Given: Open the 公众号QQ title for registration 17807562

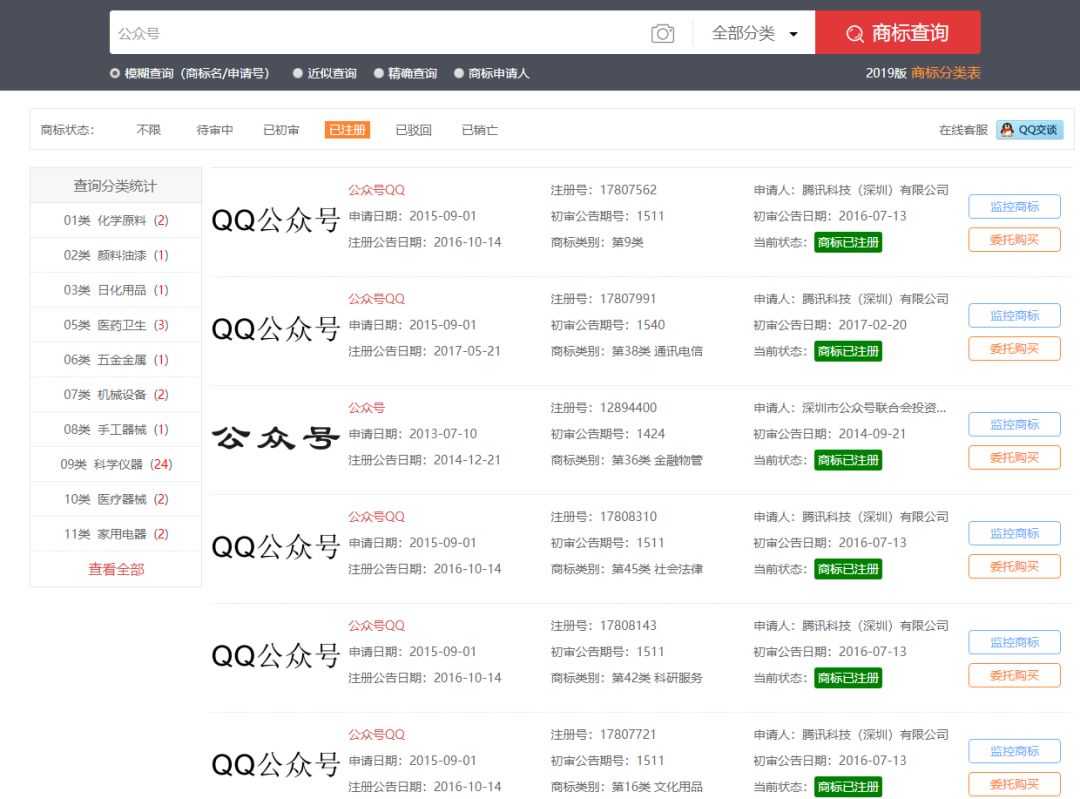Looking at the screenshot, I should pos(376,190).
